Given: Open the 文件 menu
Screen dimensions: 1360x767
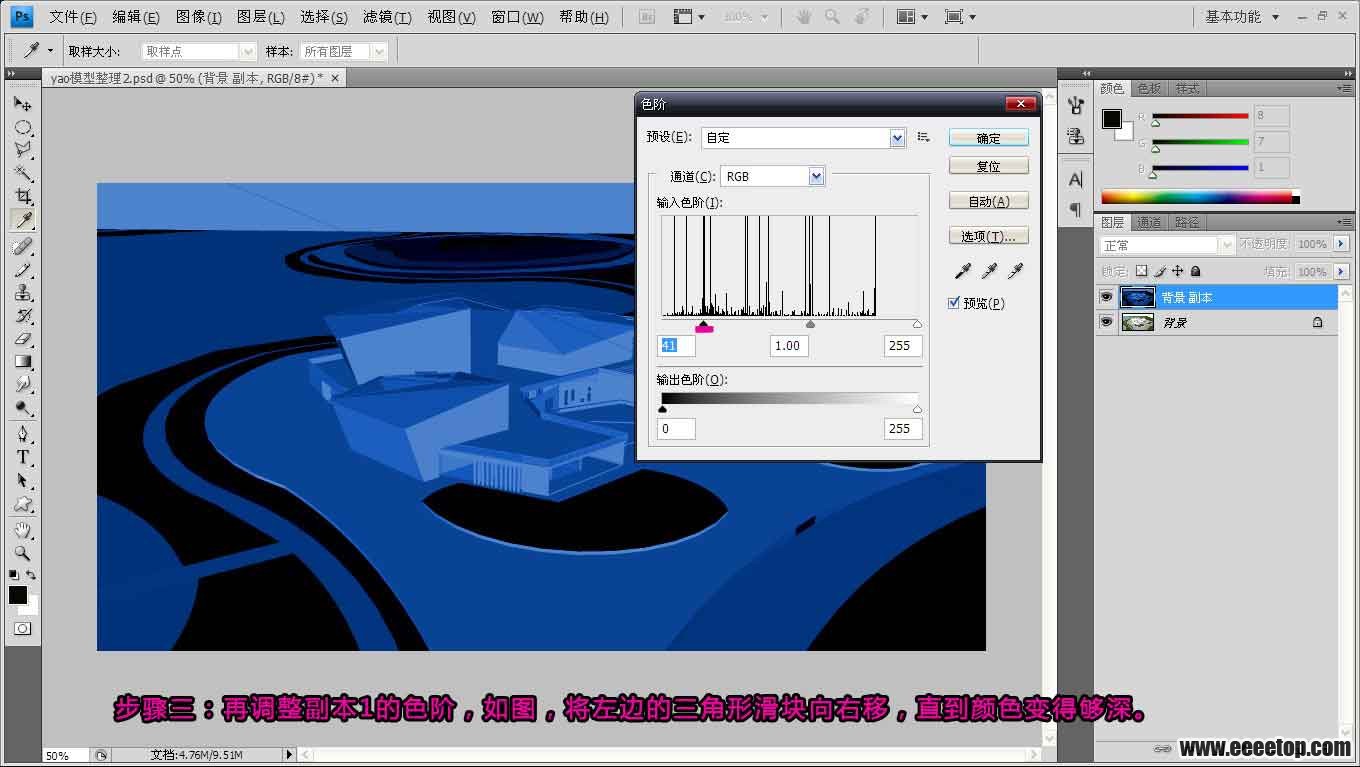Looking at the screenshot, I should [x=73, y=17].
